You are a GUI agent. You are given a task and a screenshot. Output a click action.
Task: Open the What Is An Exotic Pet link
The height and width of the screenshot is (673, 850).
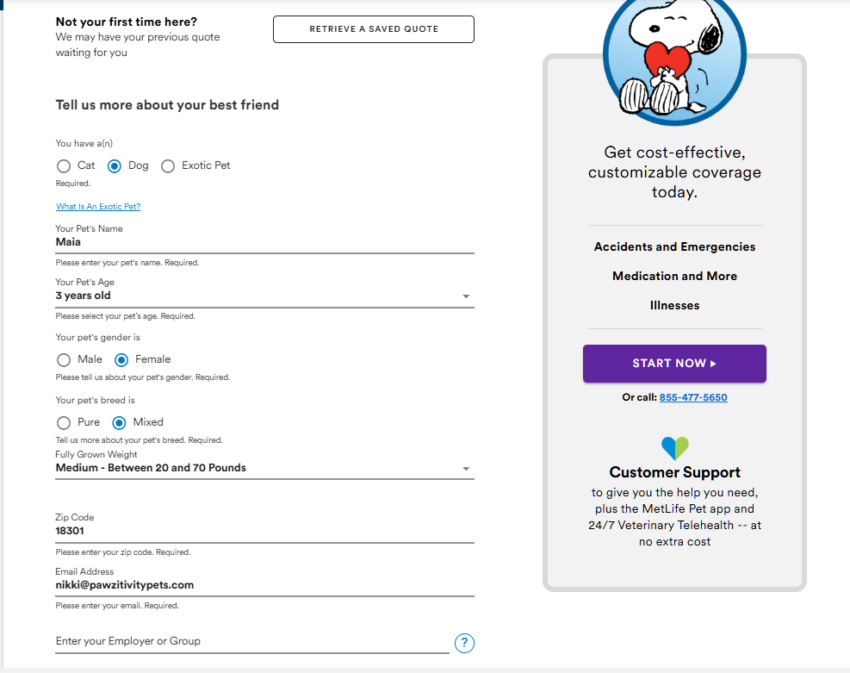pos(98,207)
